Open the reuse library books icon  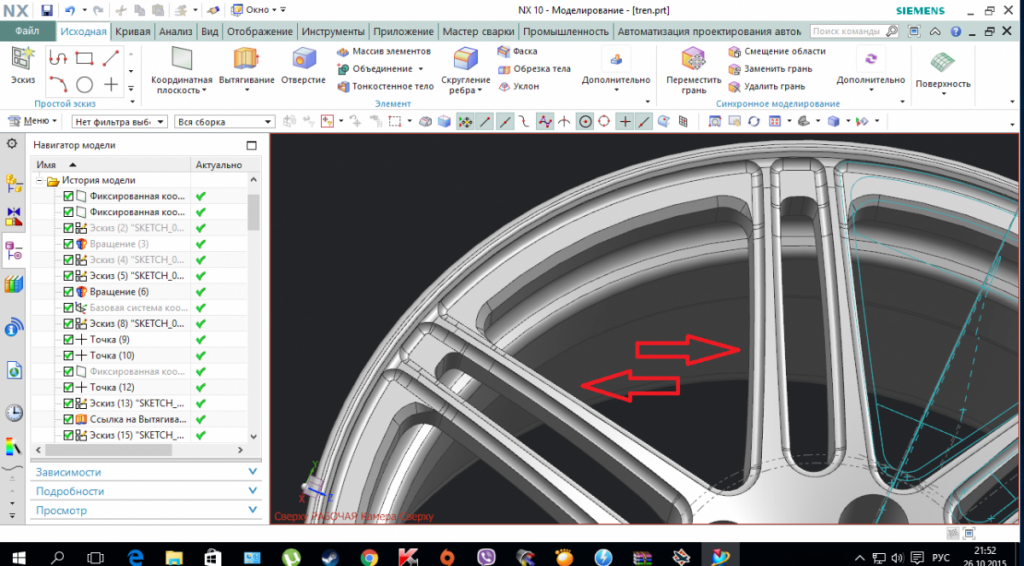[x=13, y=285]
